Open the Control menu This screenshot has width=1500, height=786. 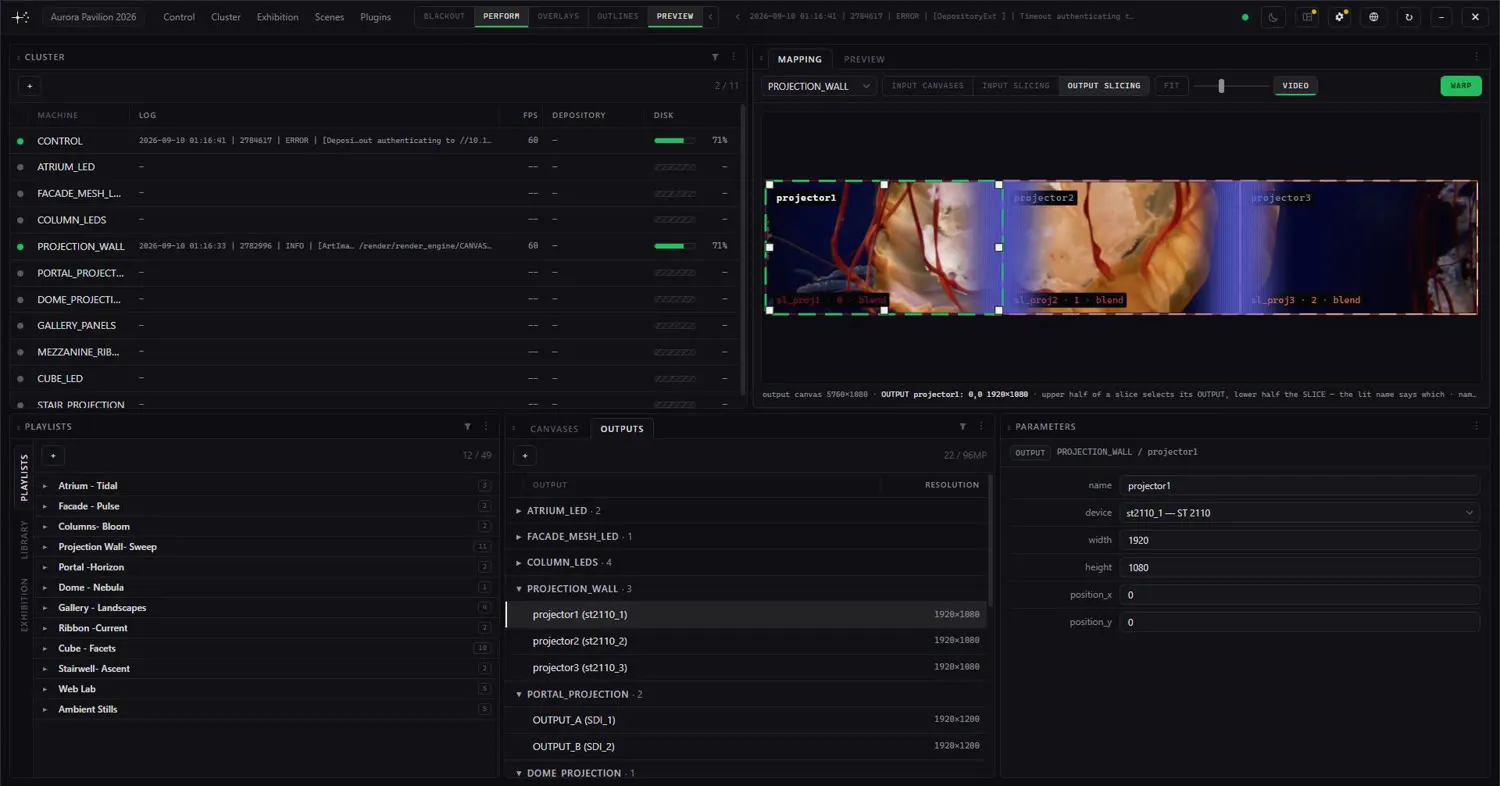(179, 17)
